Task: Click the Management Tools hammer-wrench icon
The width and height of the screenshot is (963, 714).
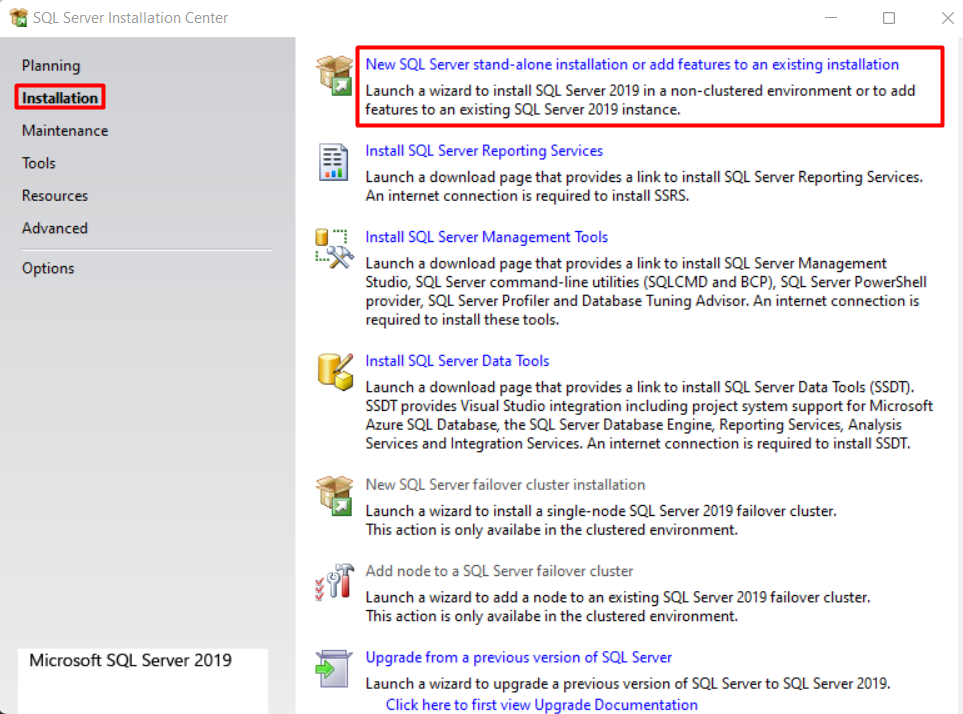Action: pos(334,249)
